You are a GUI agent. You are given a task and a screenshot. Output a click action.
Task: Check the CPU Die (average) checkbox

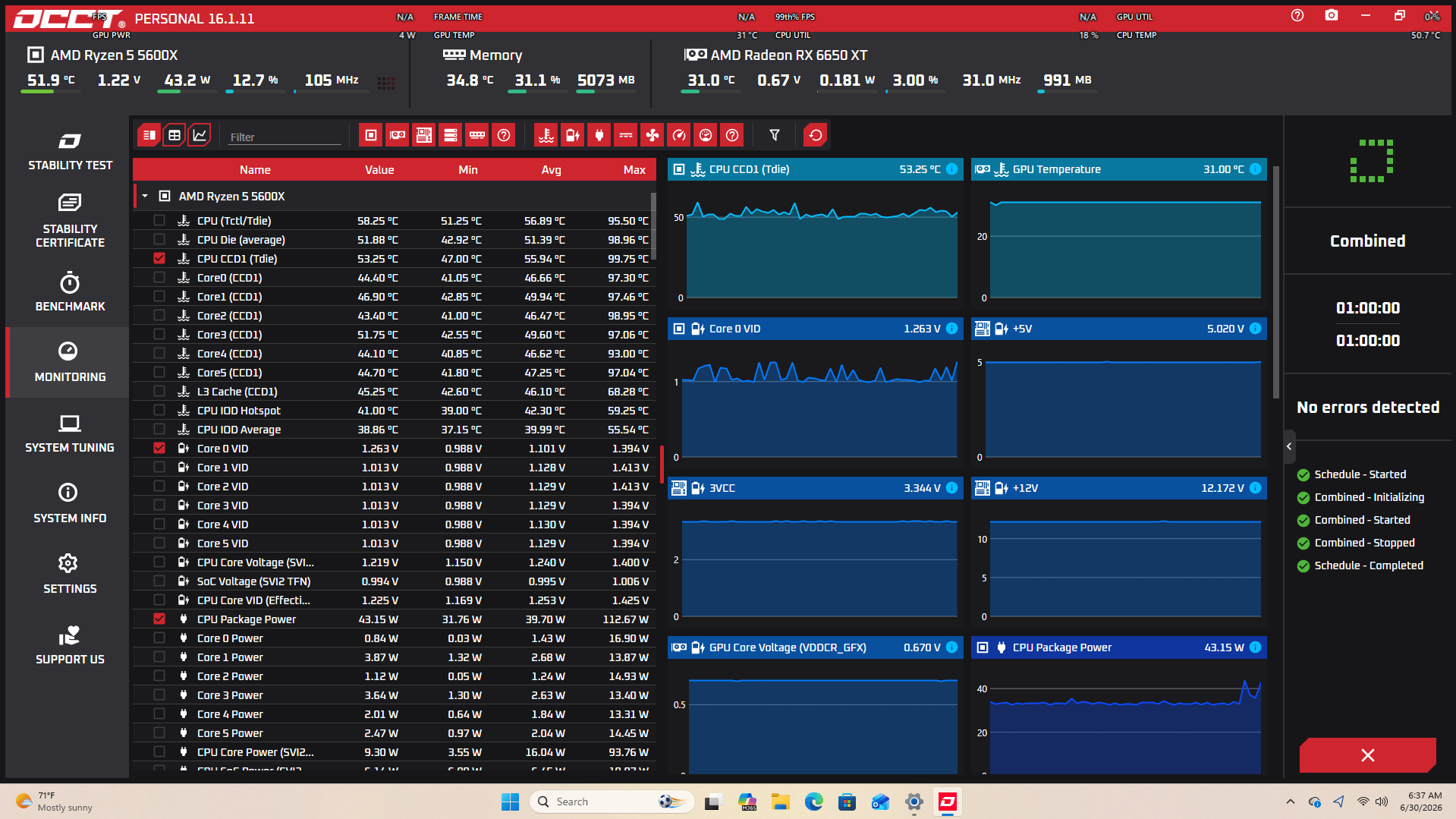click(x=159, y=239)
